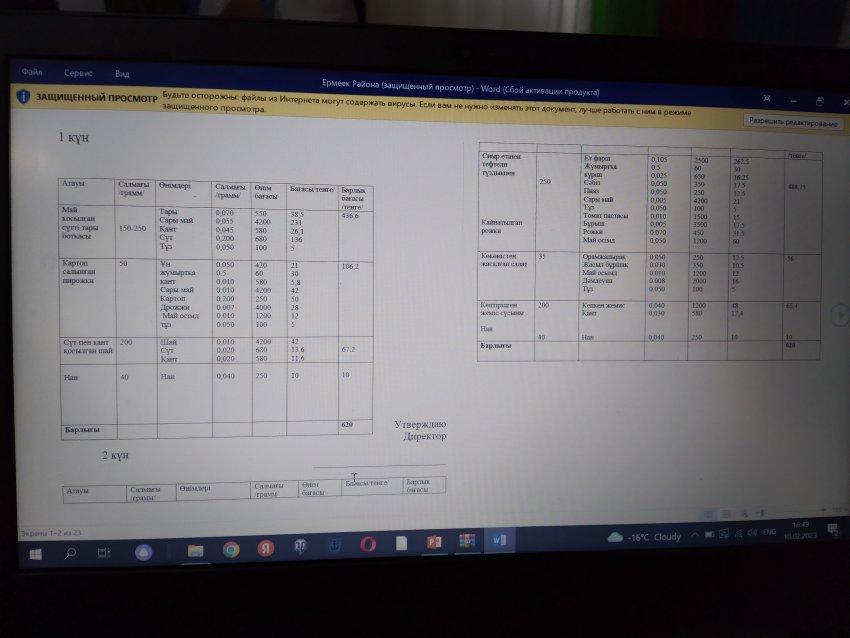The image size is (850, 638).
Task: Open the Файл menu
Action: click(x=32, y=72)
